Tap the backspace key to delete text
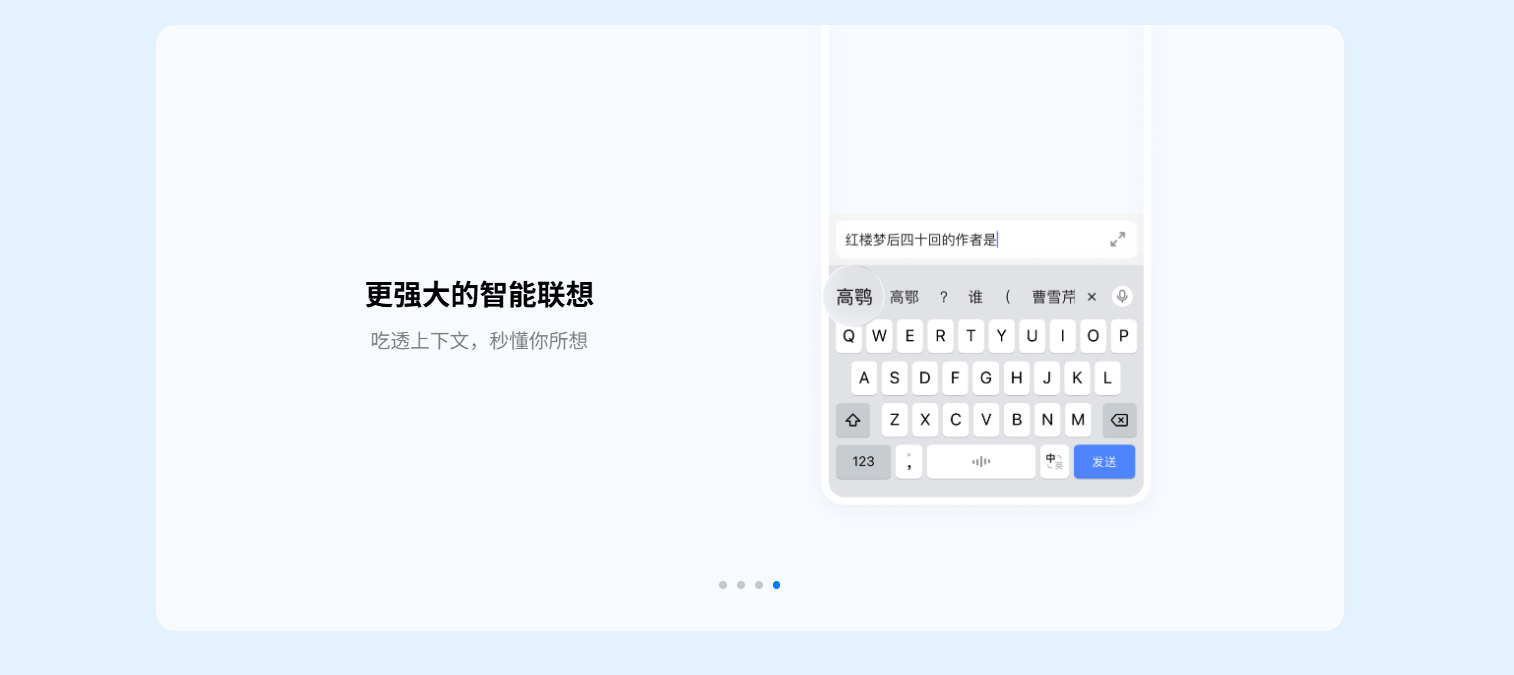1514x675 pixels. 1119,420
